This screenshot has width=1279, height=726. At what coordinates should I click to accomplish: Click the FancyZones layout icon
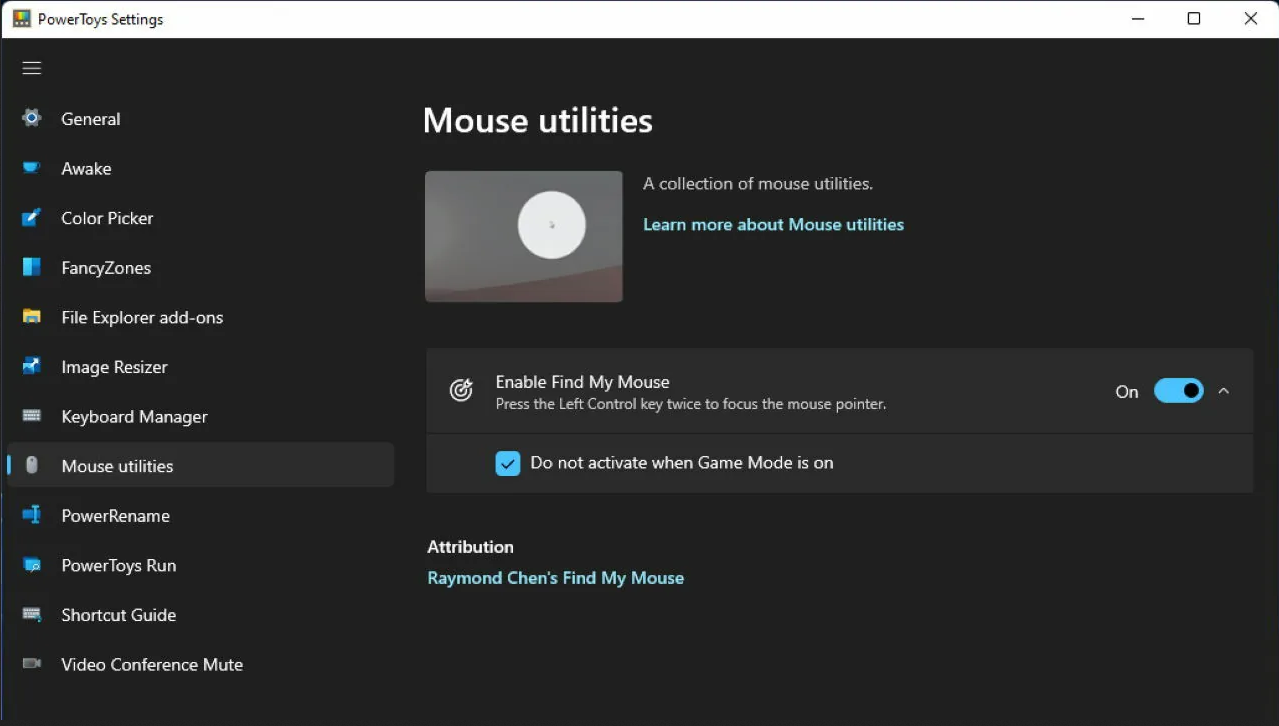[32, 267]
